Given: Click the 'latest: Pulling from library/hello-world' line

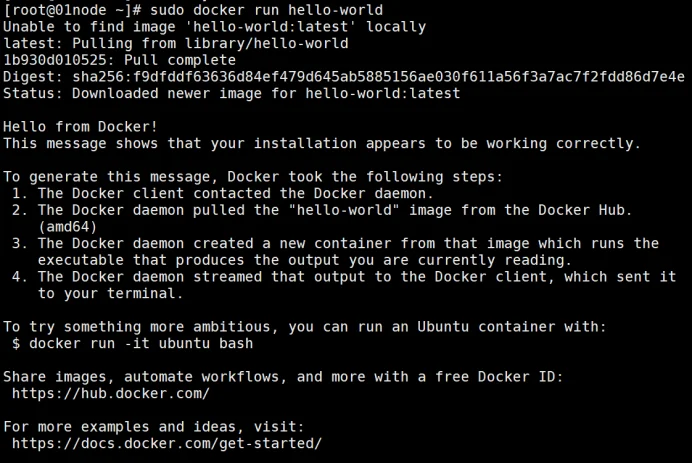Looking at the screenshot, I should [175, 44].
